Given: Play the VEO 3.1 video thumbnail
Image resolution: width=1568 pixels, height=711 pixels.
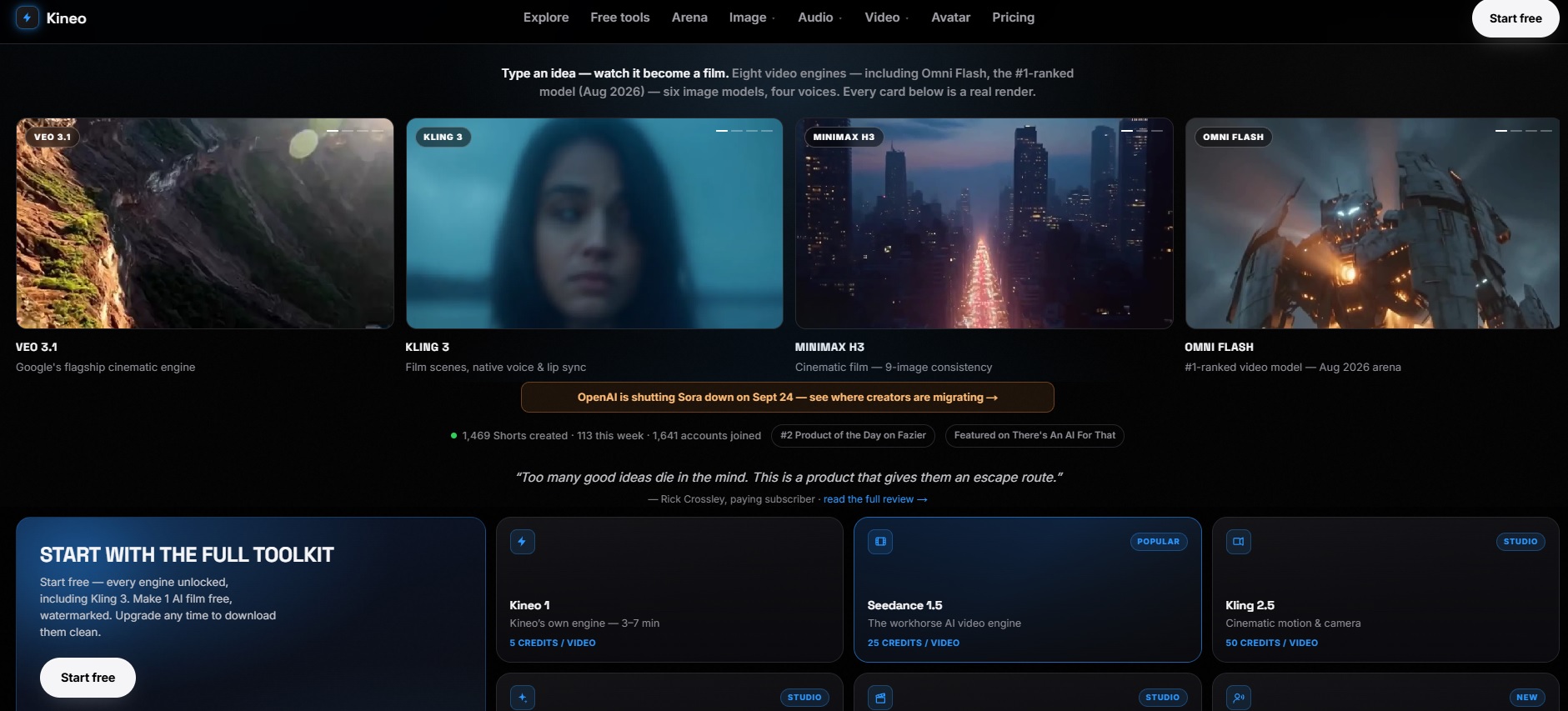Looking at the screenshot, I should pos(205,223).
